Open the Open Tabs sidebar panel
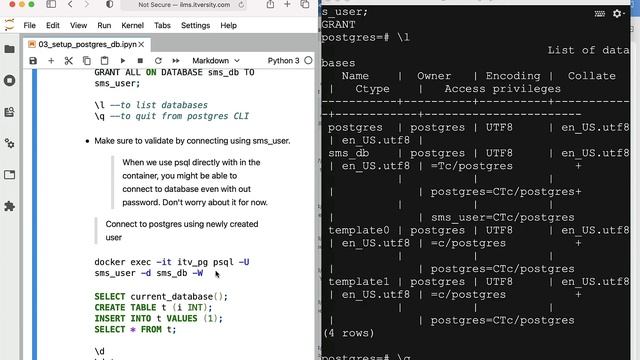 pos(9,175)
